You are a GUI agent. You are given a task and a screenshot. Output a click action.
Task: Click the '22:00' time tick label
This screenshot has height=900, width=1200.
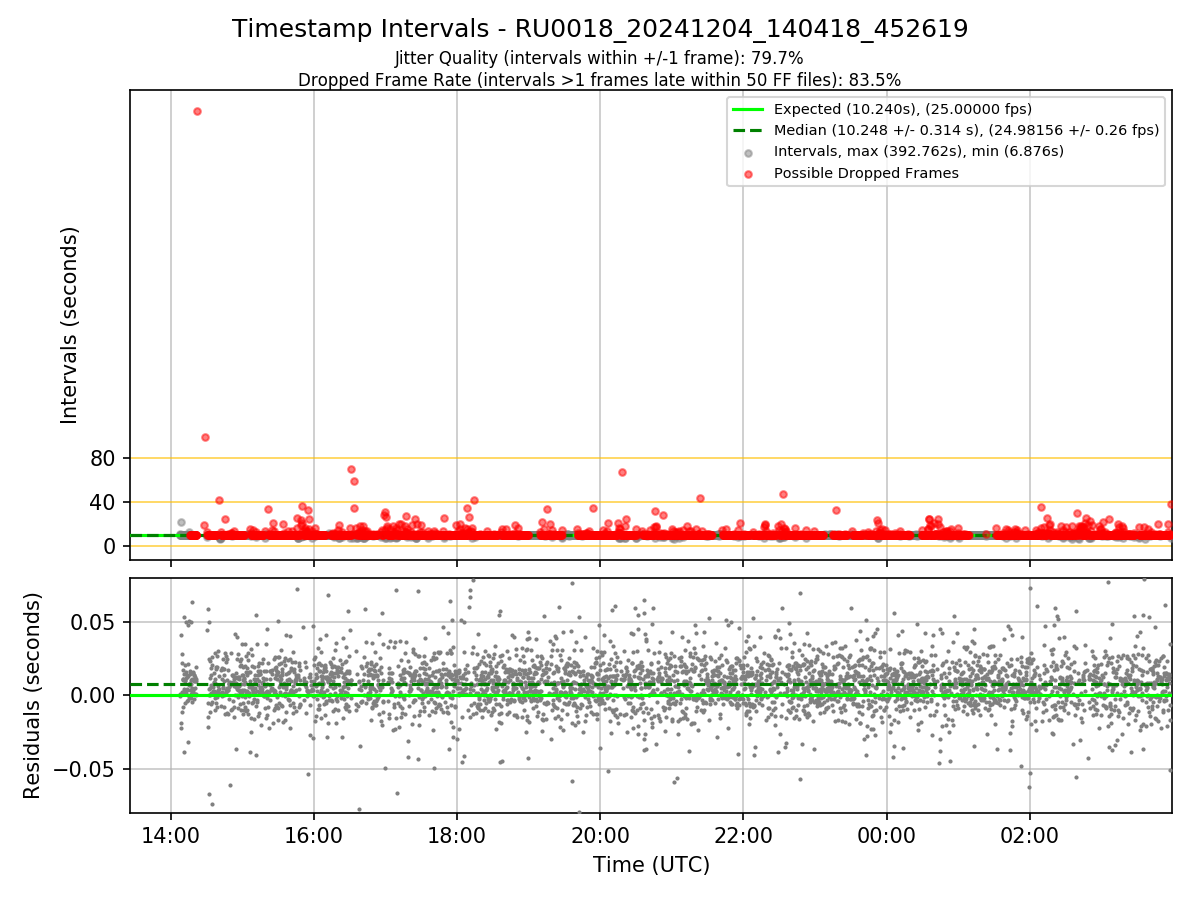tap(743, 834)
